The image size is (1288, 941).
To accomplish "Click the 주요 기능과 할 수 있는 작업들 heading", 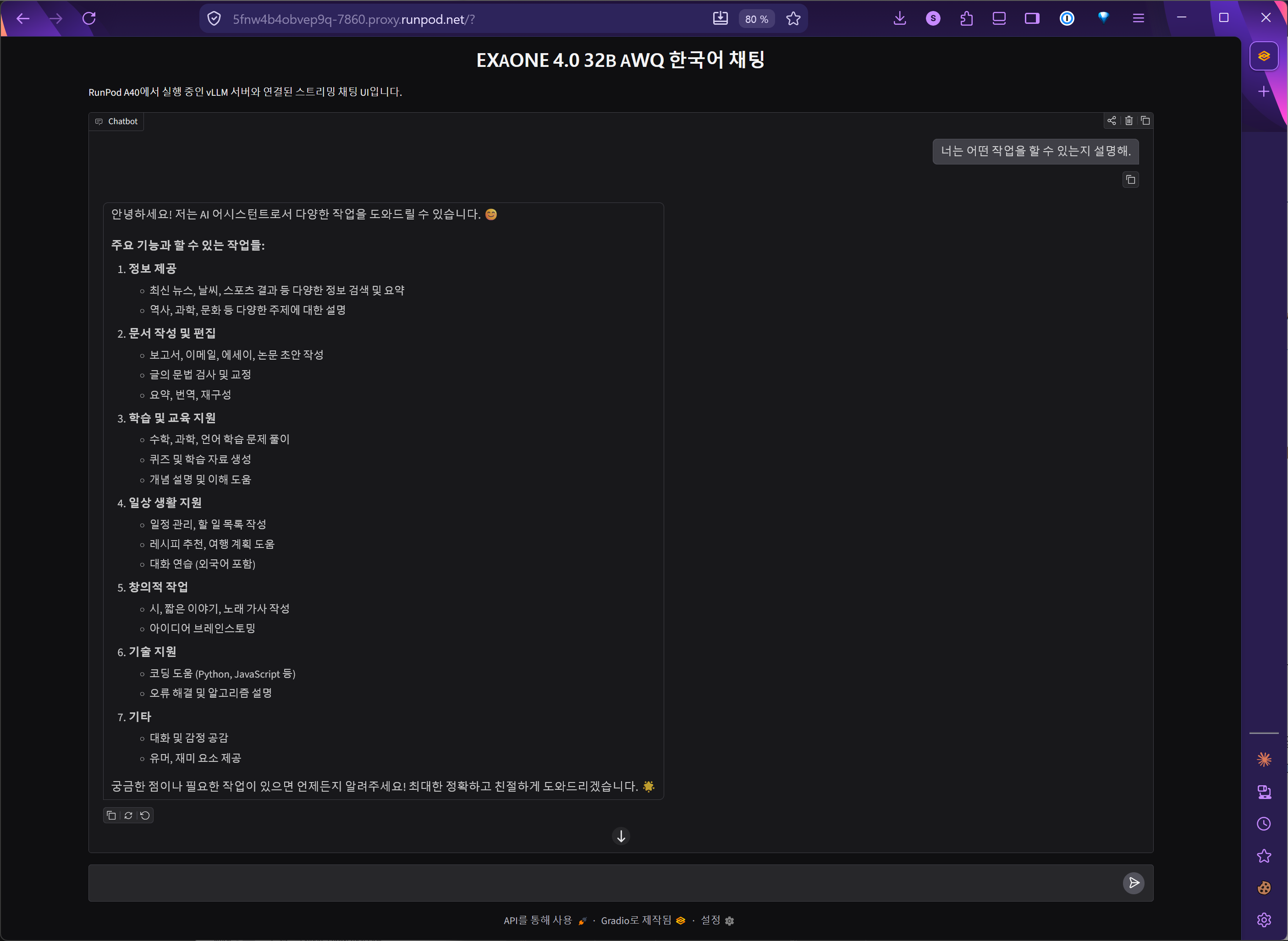I will 188,245.
